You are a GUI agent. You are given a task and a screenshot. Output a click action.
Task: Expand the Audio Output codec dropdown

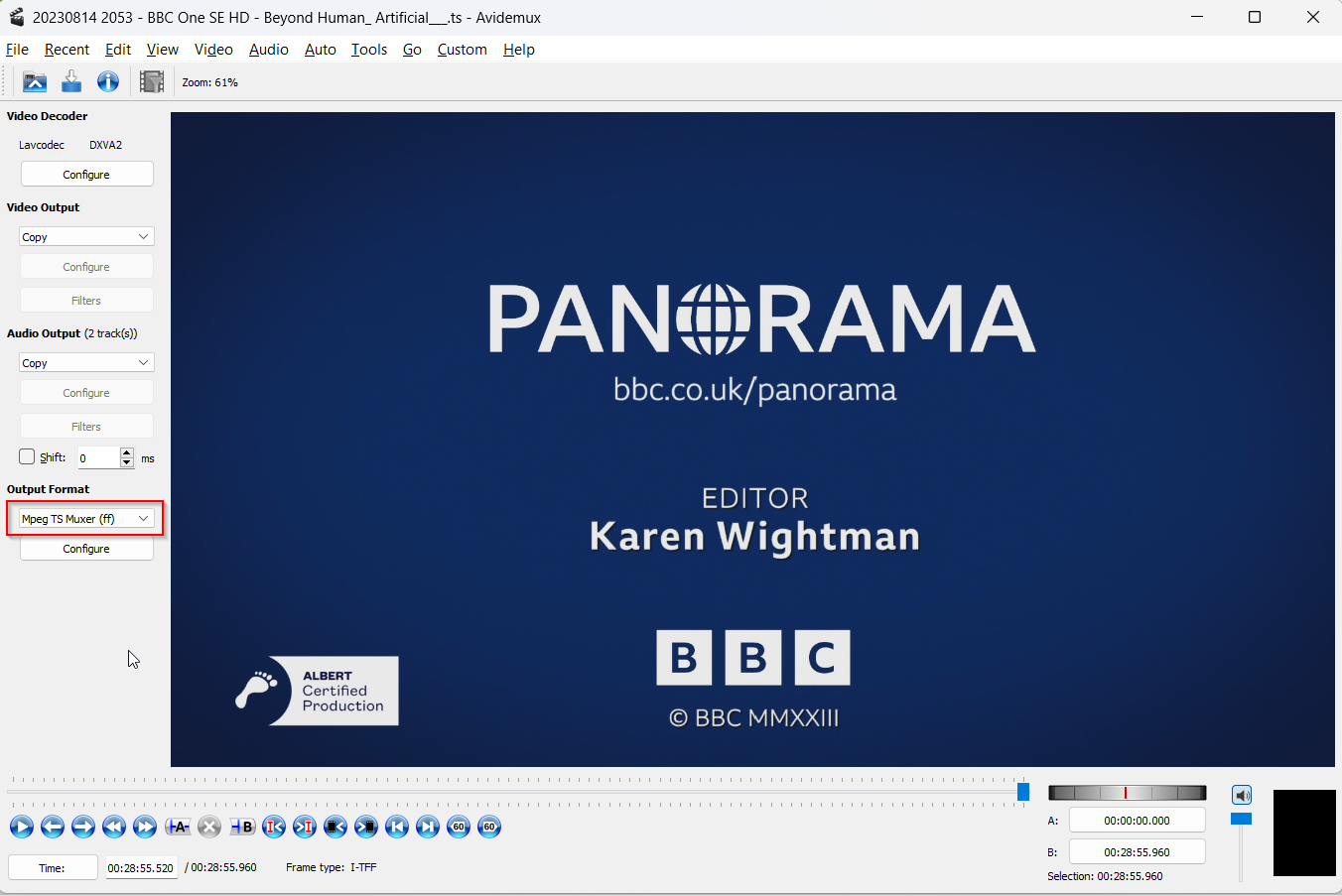(86, 363)
